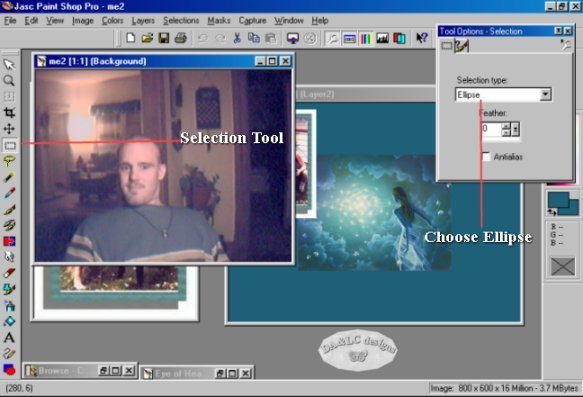Open the Colors menu
The width and height of the screenshot is (583, 397).
pyautogui.click(x=113, y=20)
